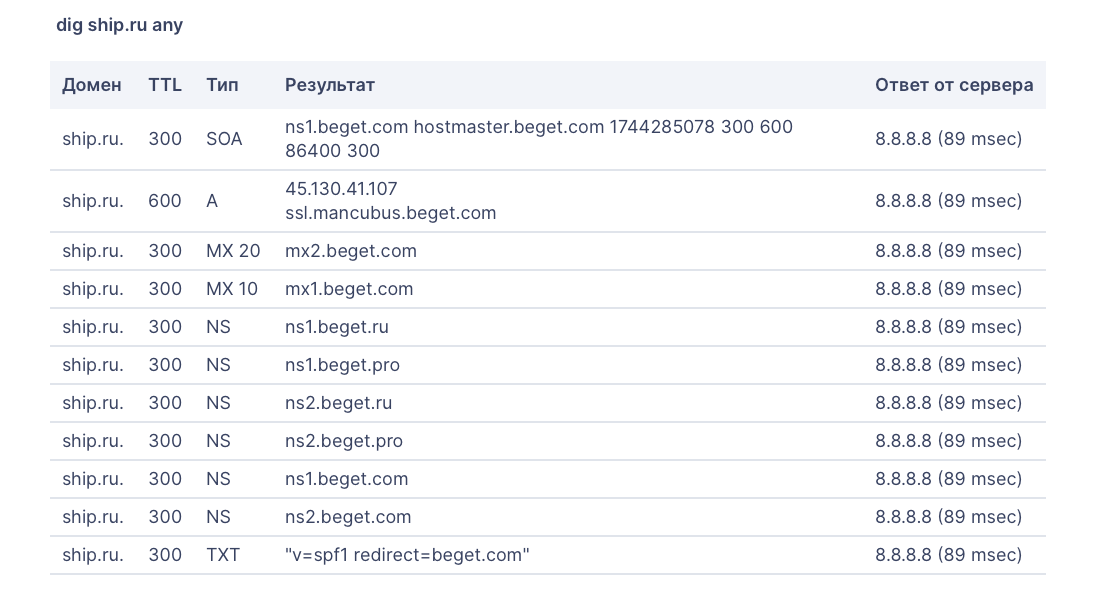The width and height of the screenshot is (1096, 608).
Task: Click the SOA record type cell
Action: tap(224, 139)
